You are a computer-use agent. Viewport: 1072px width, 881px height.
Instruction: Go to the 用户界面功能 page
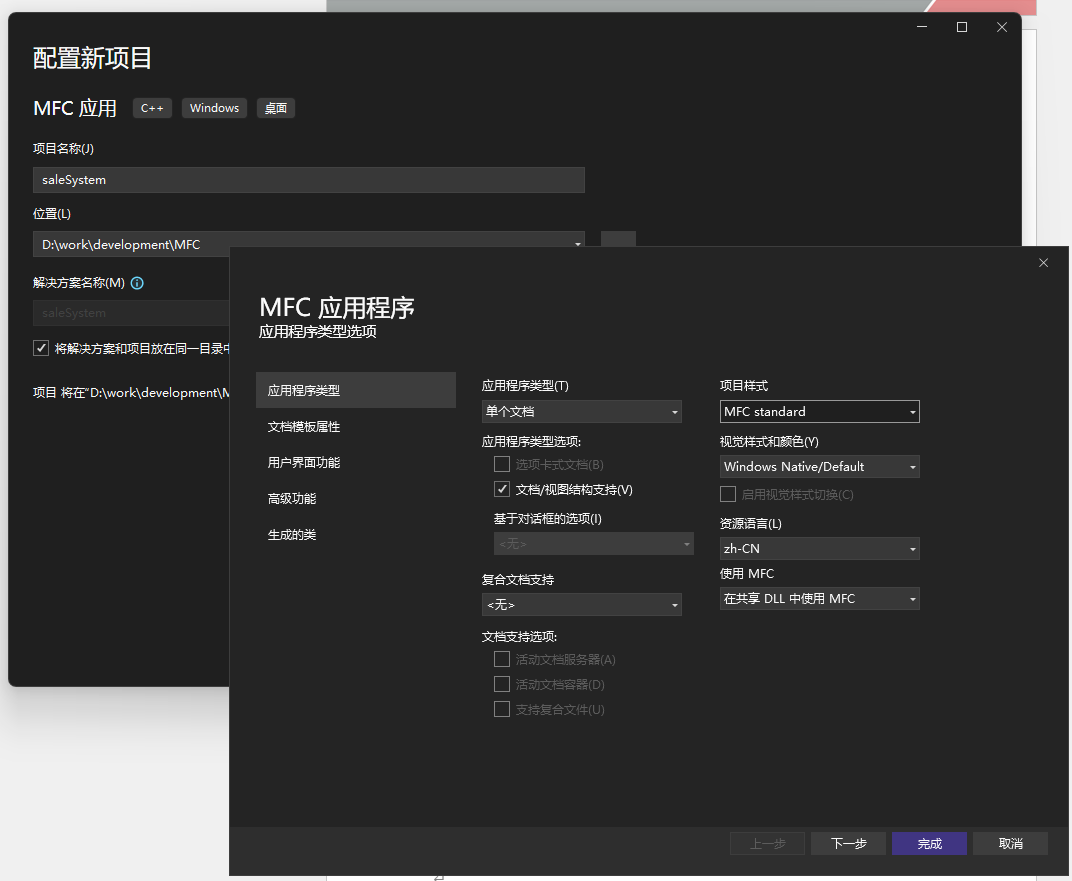point(304,463)
